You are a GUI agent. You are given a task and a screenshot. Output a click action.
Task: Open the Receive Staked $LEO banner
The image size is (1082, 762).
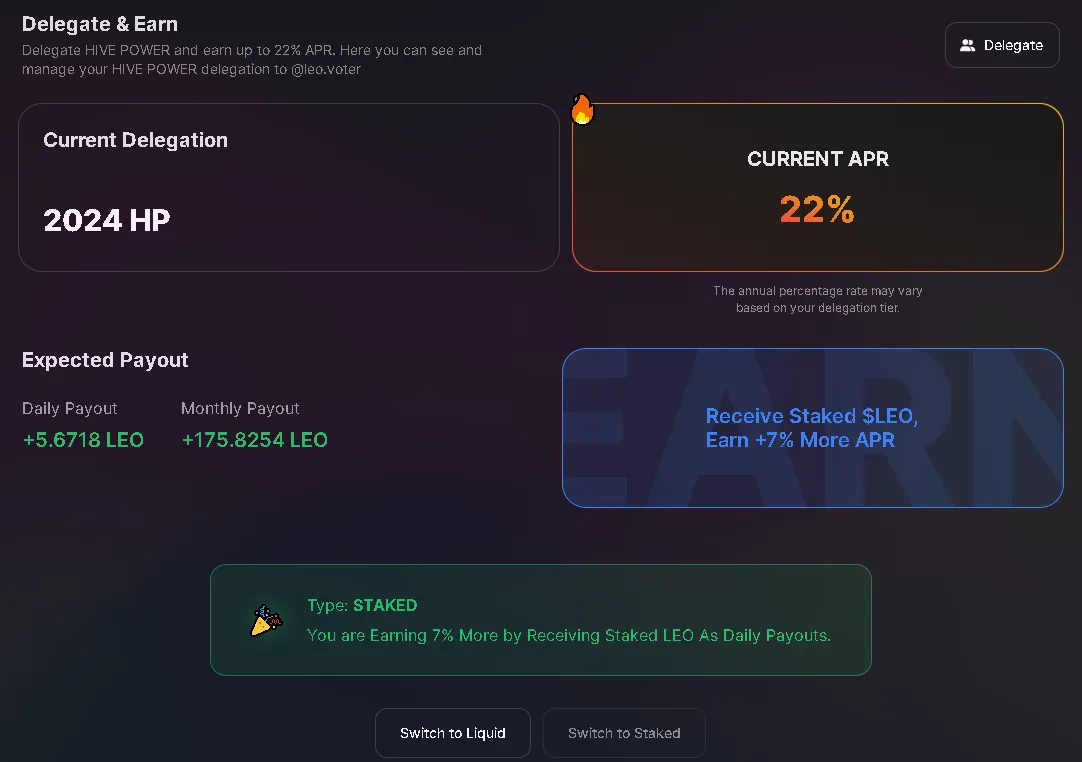click(813, 428)
